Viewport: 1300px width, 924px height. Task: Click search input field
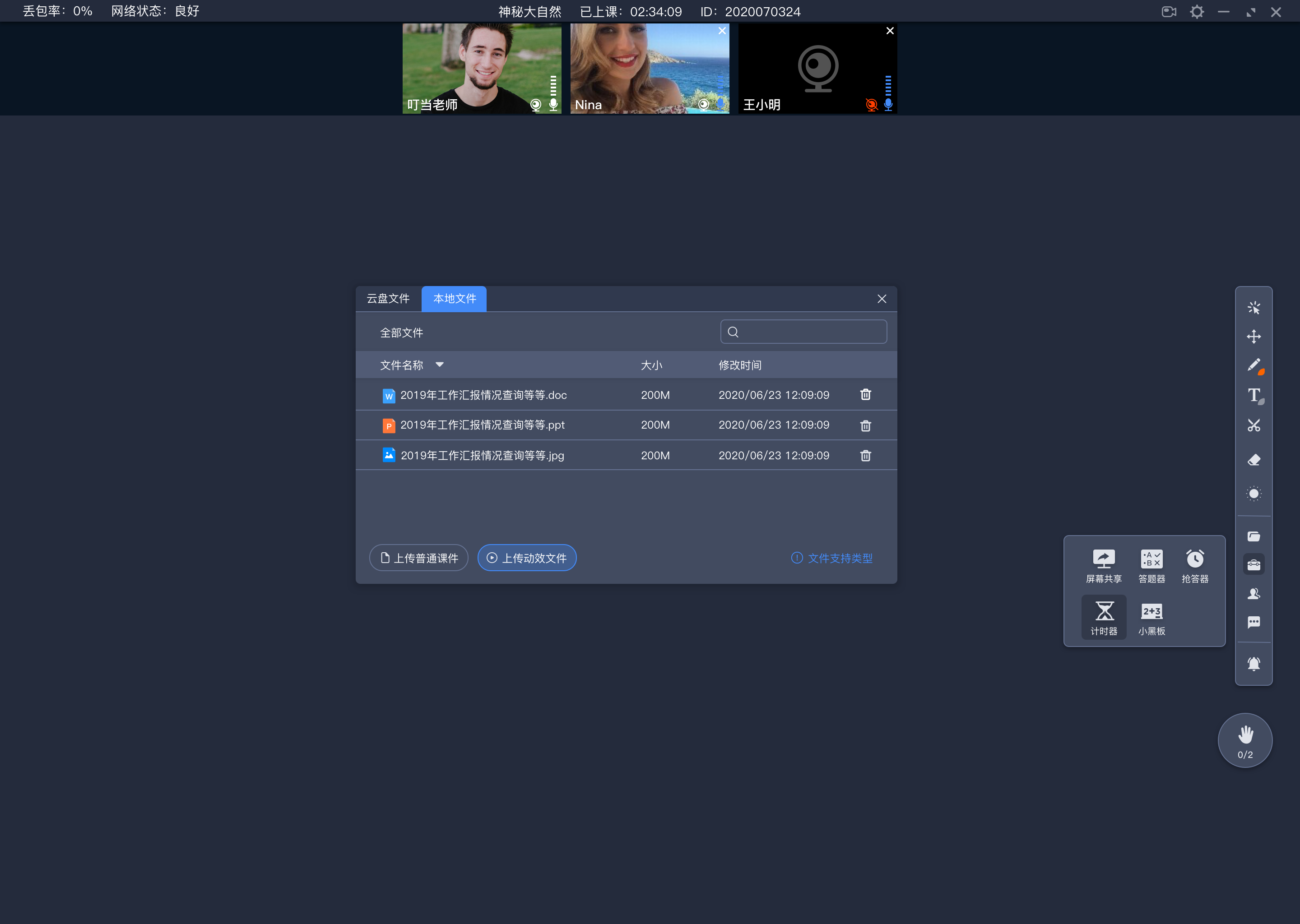pyautogui.click(x=804, y=332)
